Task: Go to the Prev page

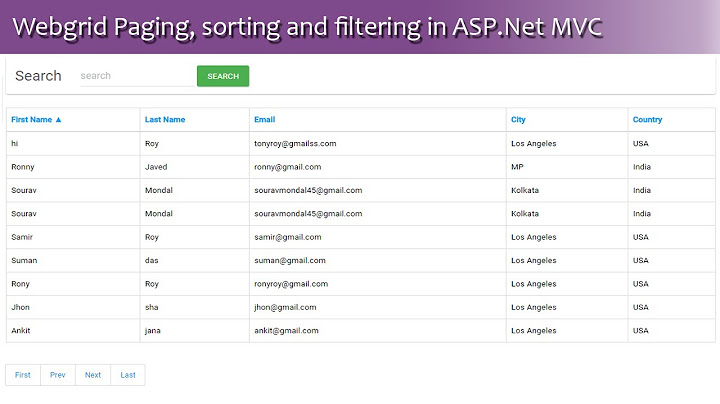Action: [x=58, y=375]
